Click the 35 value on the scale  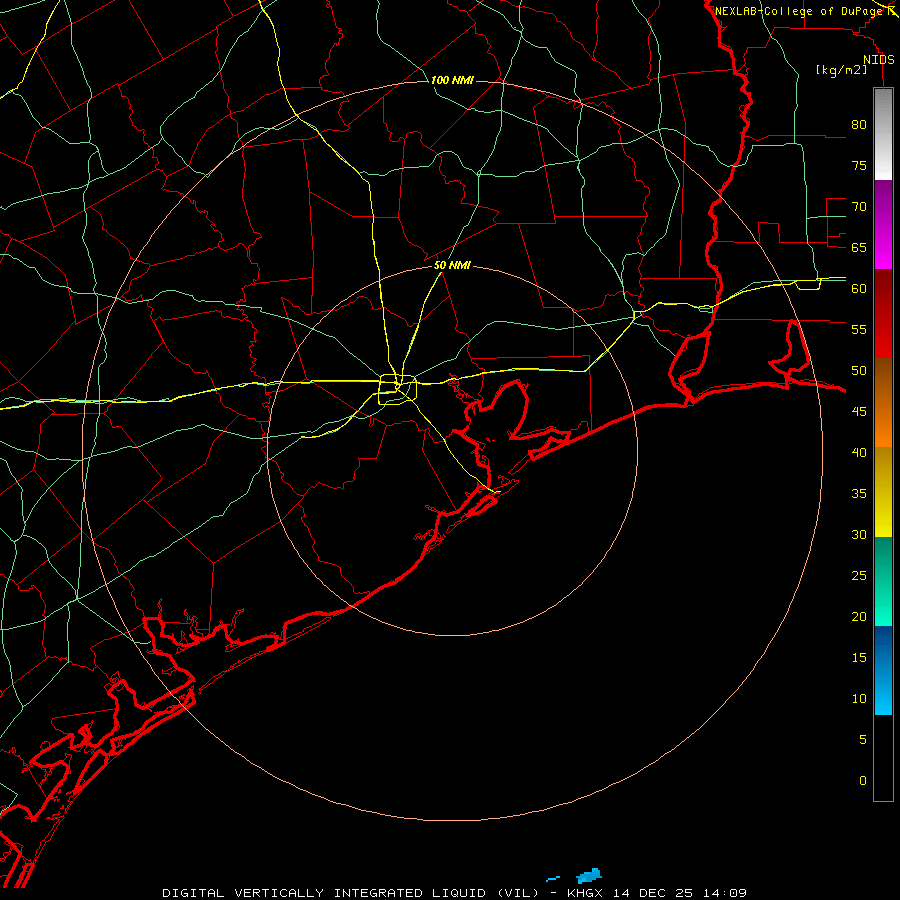click(859, 494)
